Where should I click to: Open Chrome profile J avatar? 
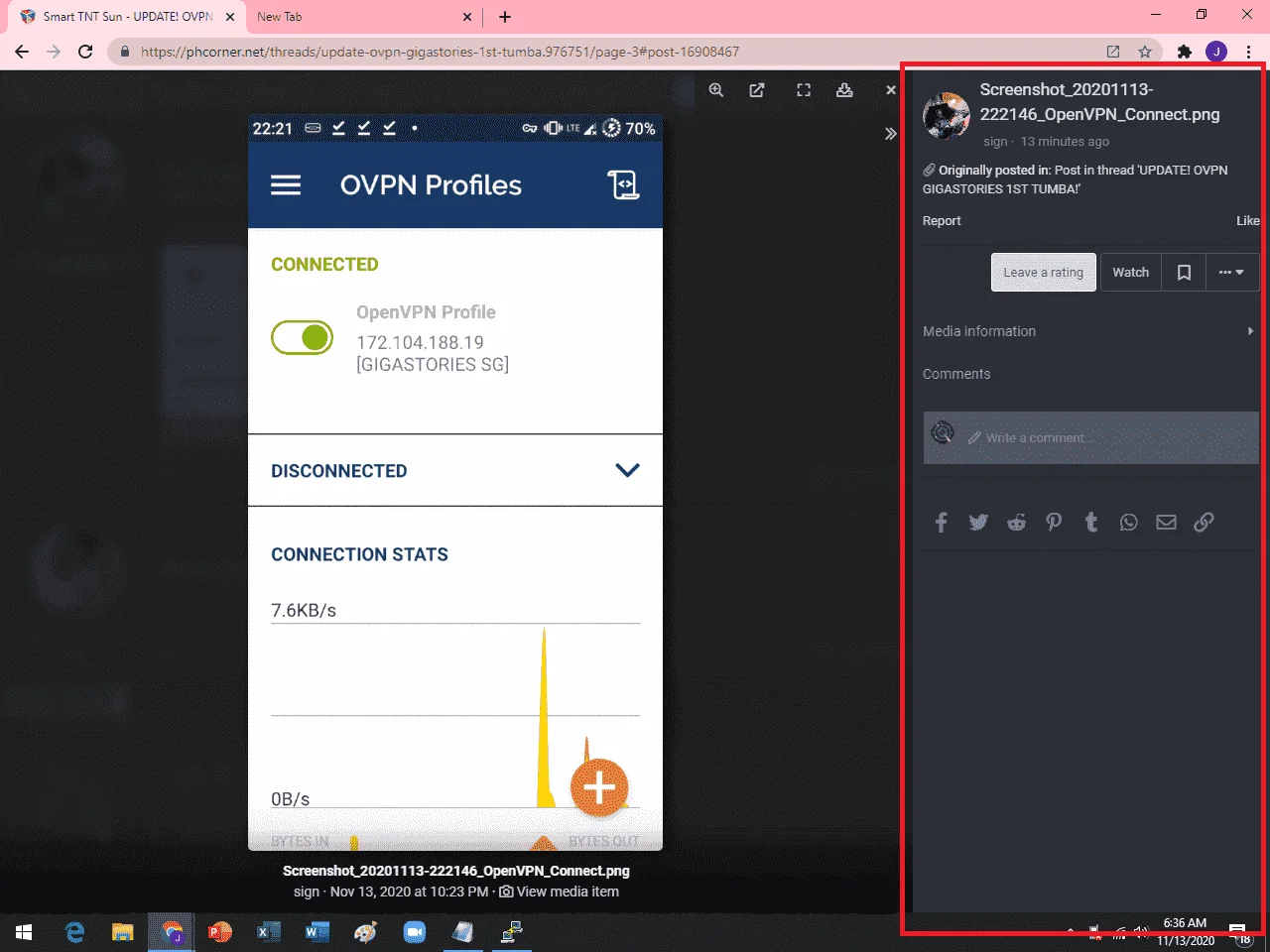1216,52
